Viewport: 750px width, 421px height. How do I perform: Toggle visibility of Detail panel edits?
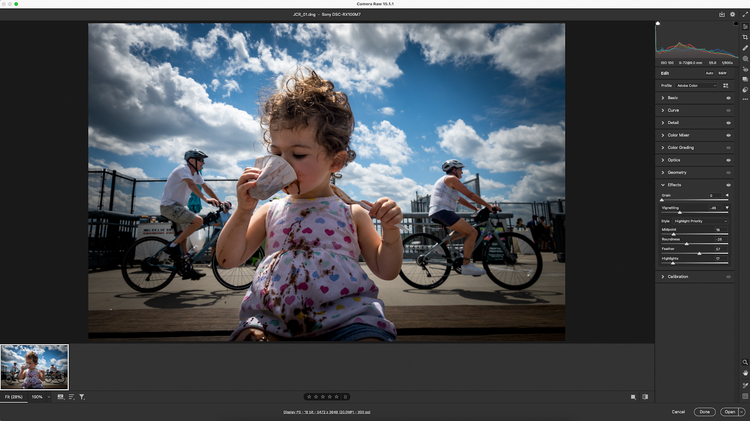728,123
